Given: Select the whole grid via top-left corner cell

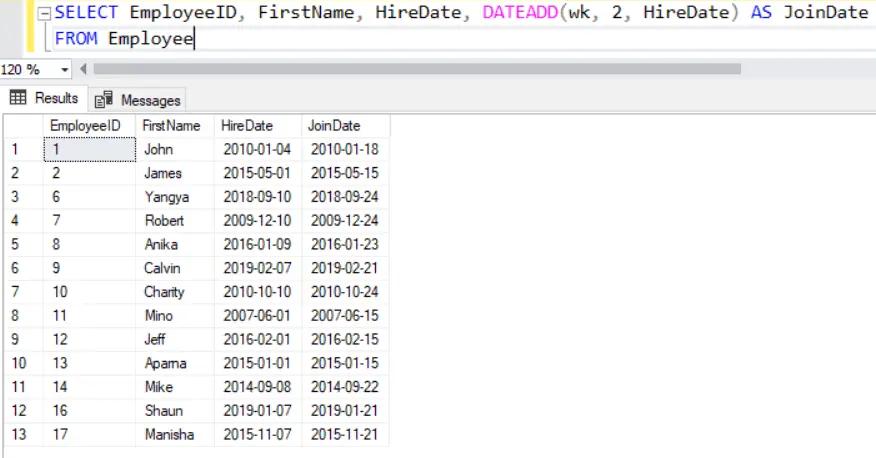Looking at the screenshot, I should pos(22,125).
